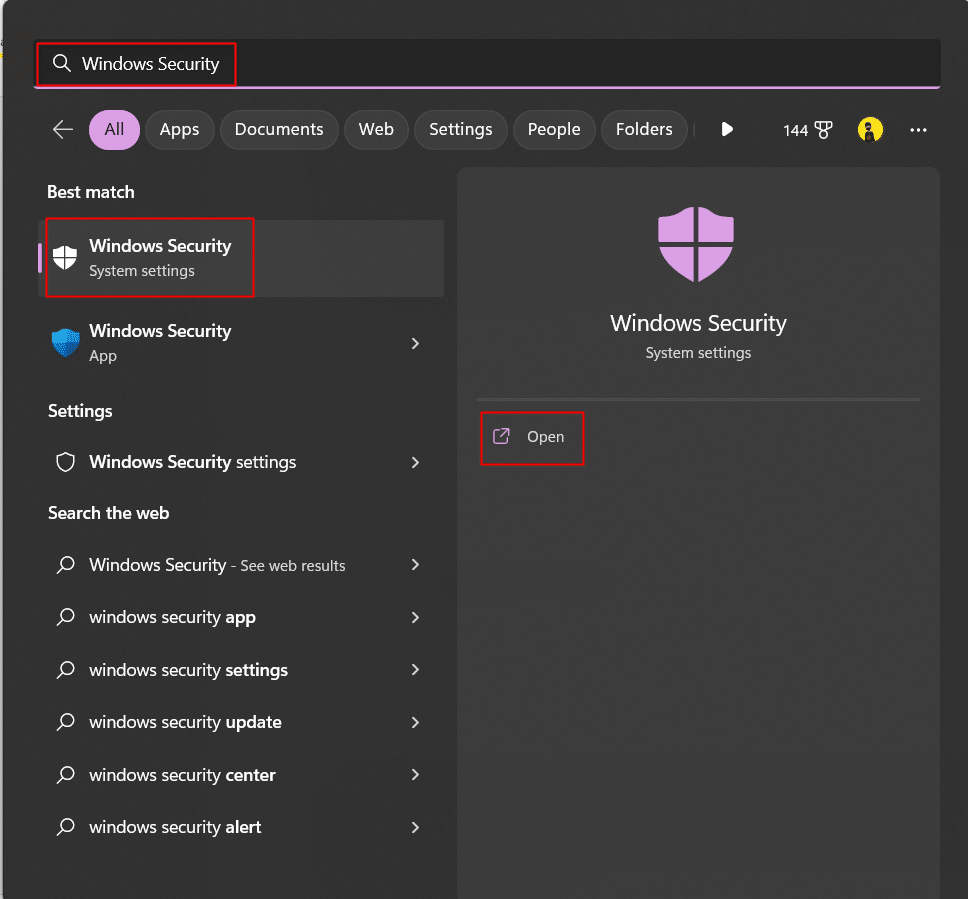Viewport: 968px width, 899px height.
Task: Click search icon beside 'See web results'
Action: (65, 565)
